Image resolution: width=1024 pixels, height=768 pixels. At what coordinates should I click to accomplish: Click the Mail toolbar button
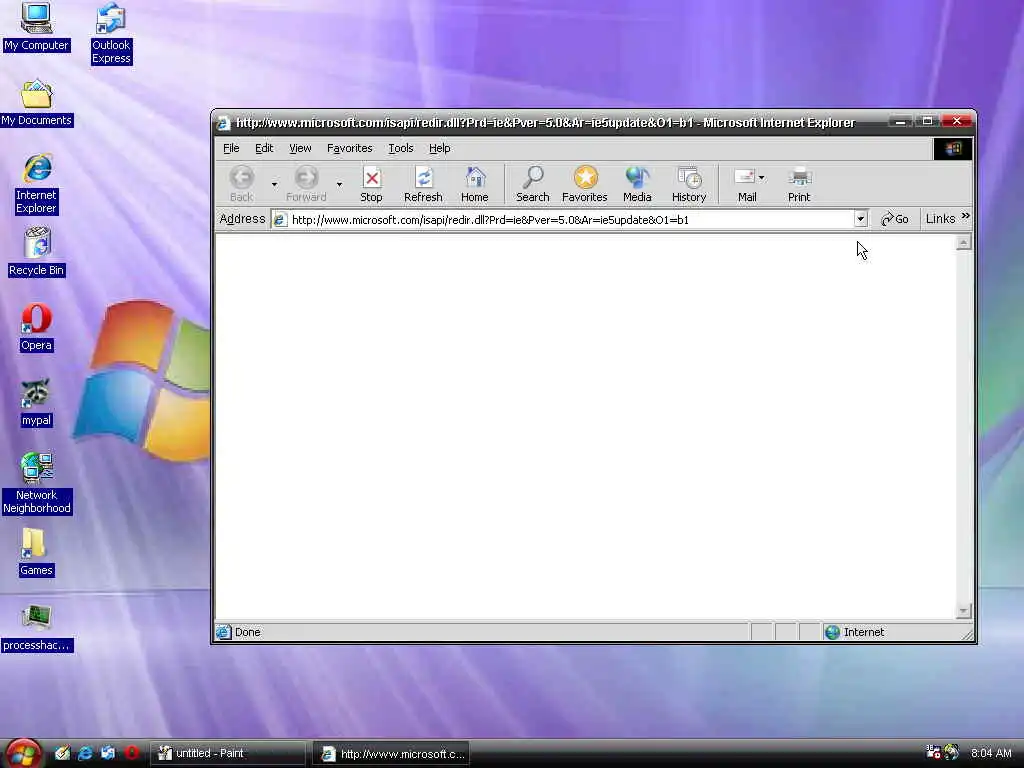click(x=745, y=184)
